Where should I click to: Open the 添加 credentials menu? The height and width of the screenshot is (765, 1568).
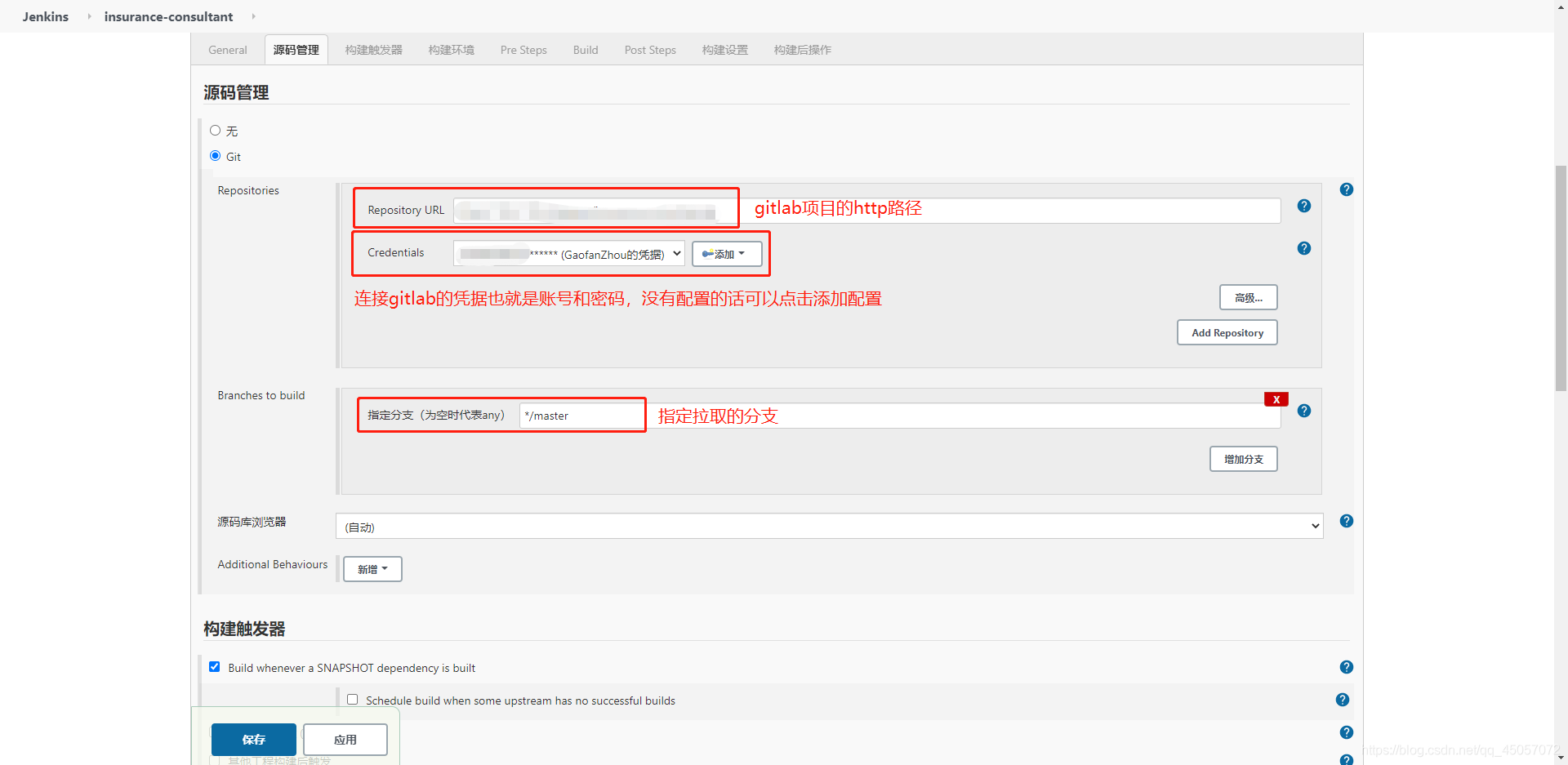point(727,254)
